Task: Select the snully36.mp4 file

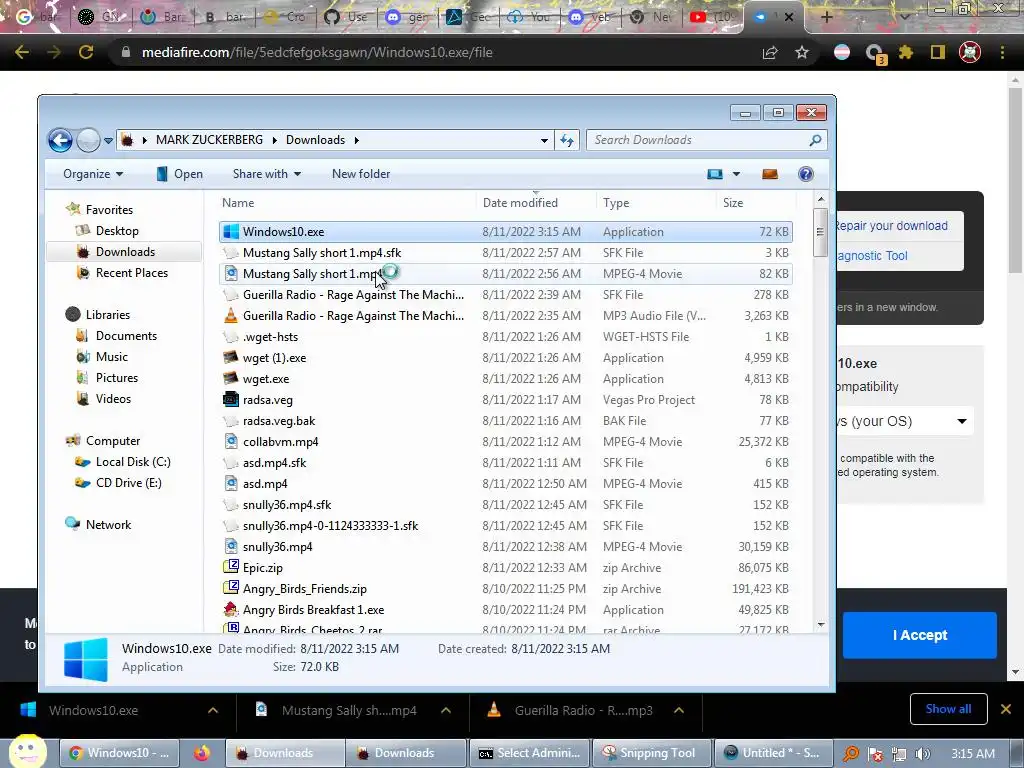Action: tap(277, 547)
